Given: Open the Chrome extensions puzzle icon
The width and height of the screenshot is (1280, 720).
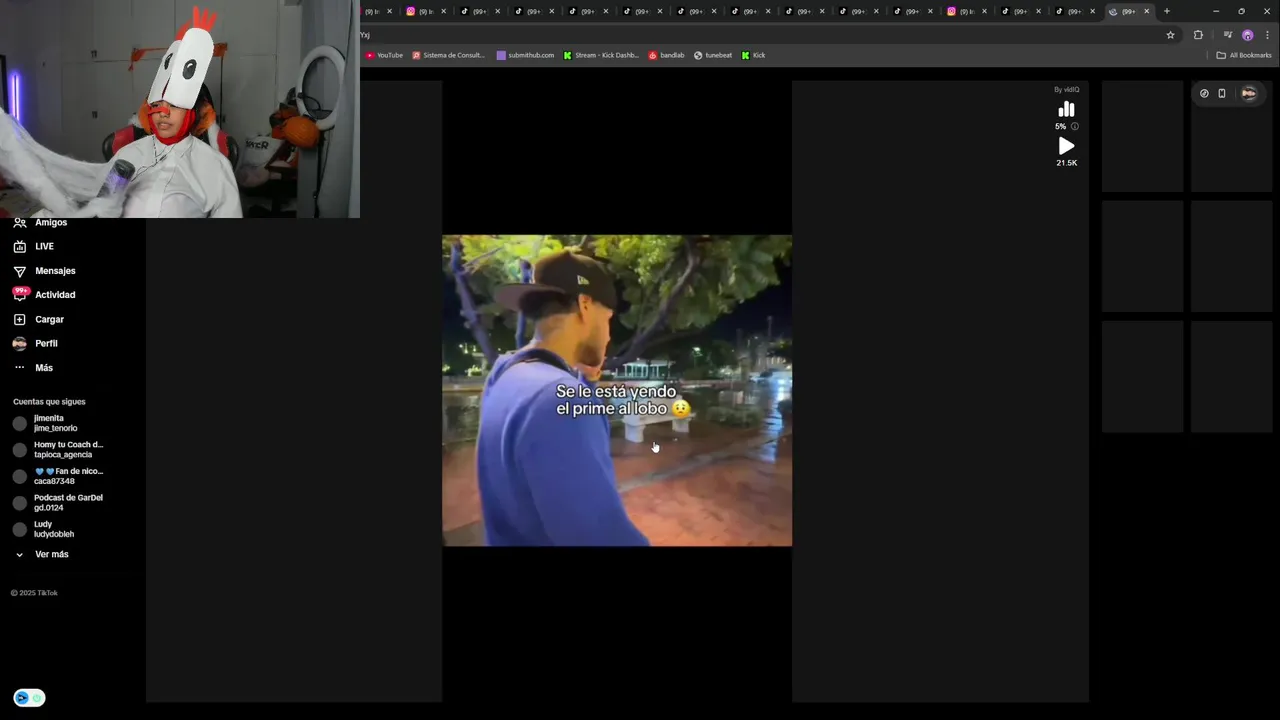Looking at the screenshot, I should tap(1198, 35).
